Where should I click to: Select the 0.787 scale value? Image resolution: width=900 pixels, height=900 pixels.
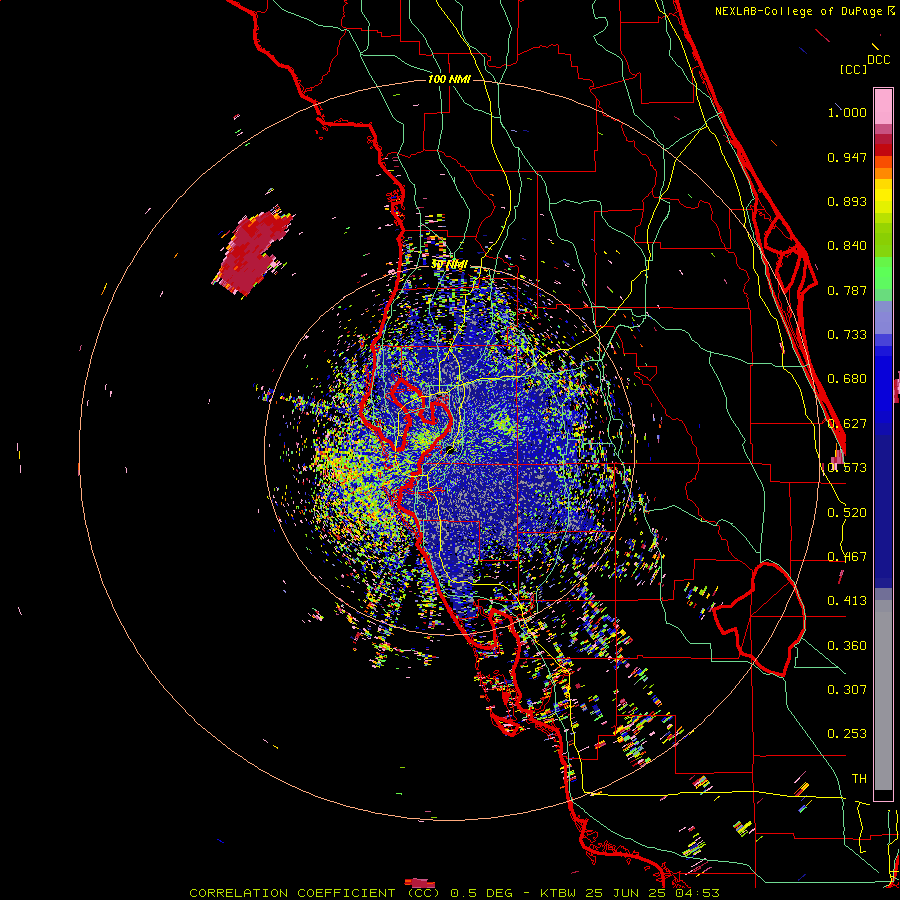coord(847,290)
